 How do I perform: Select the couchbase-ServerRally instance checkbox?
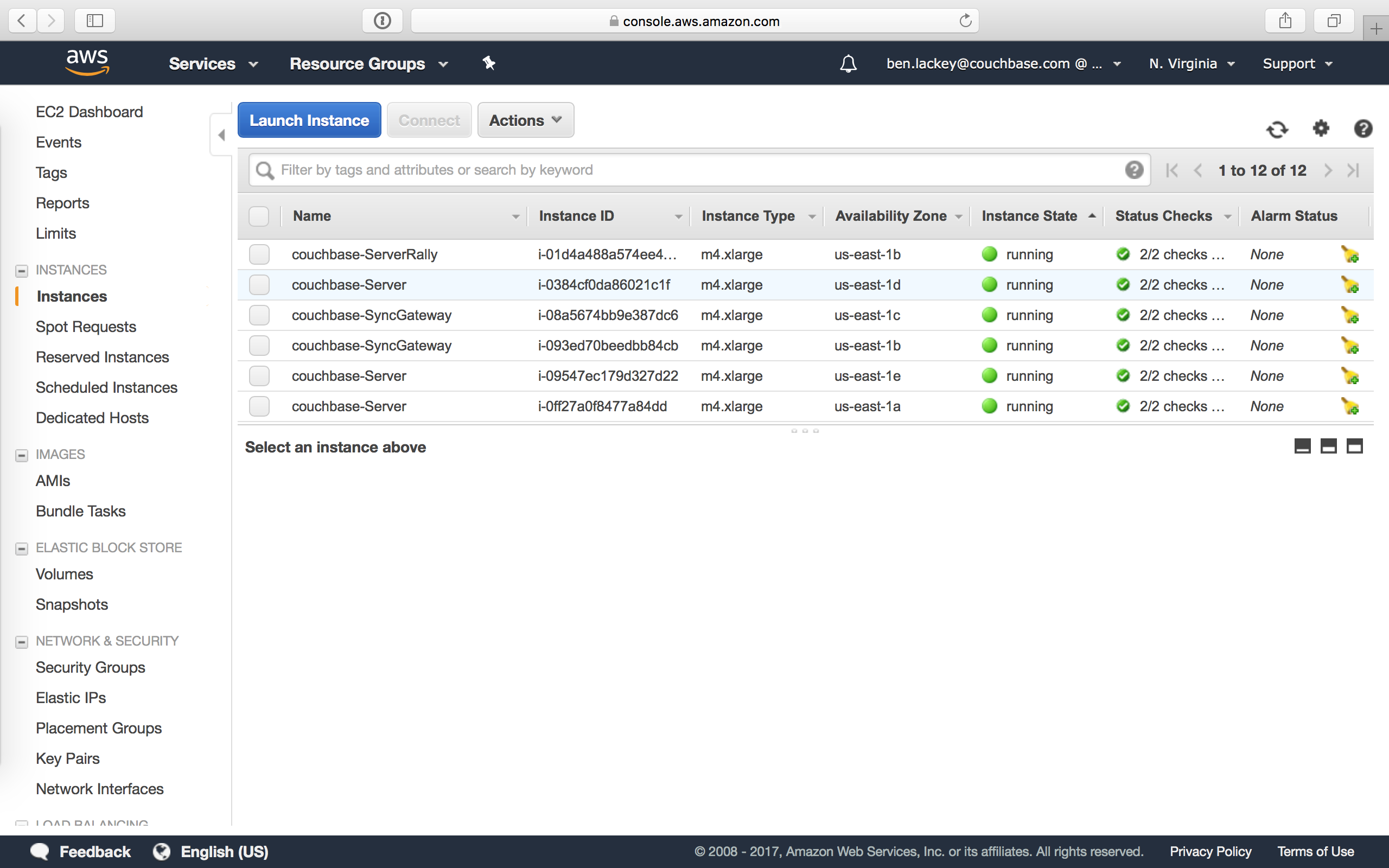[259, 254]
